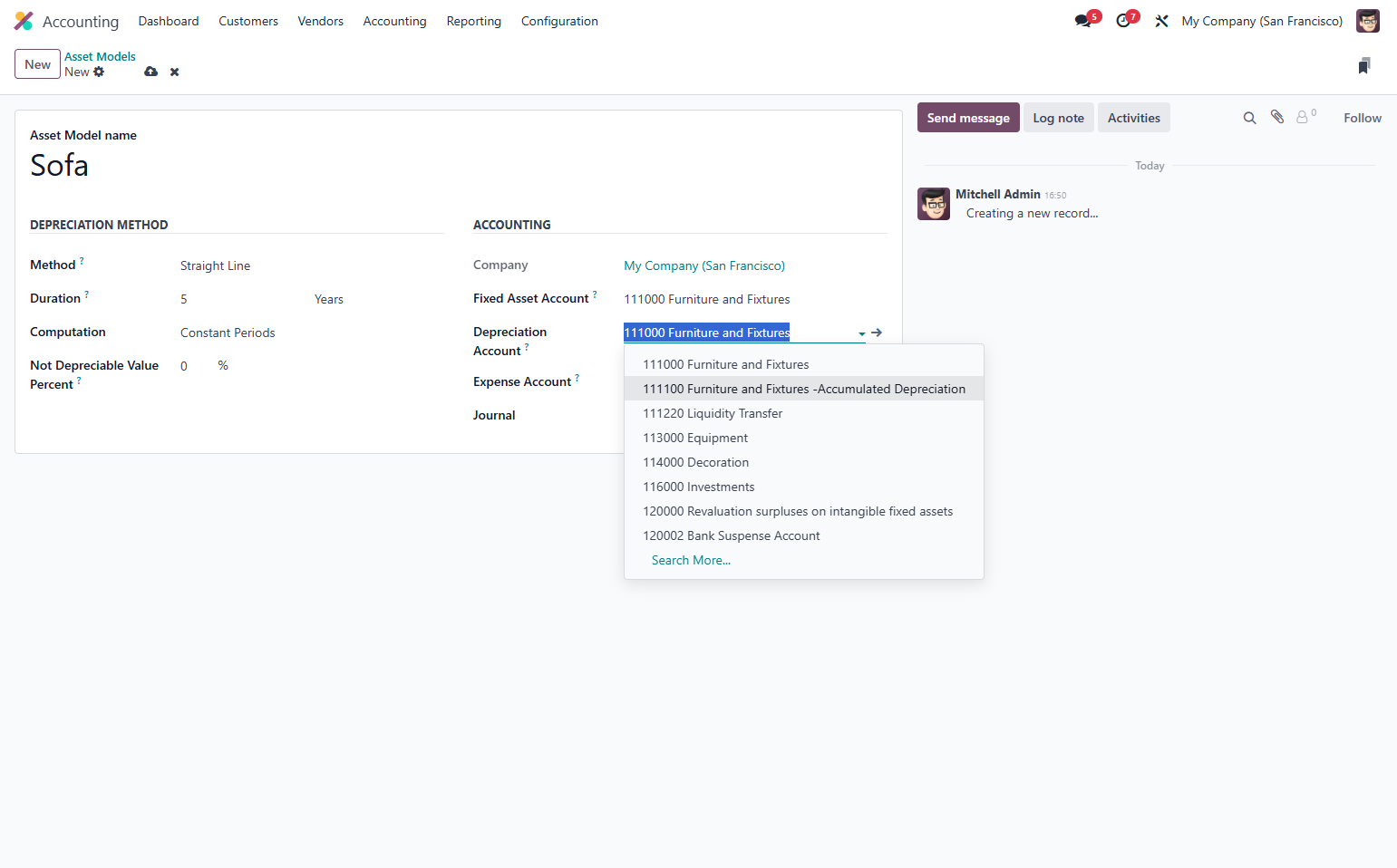Open the Dashboard menu
Image resolution: width=1397 pixels, height=868 pixels.
pos(169,21)
